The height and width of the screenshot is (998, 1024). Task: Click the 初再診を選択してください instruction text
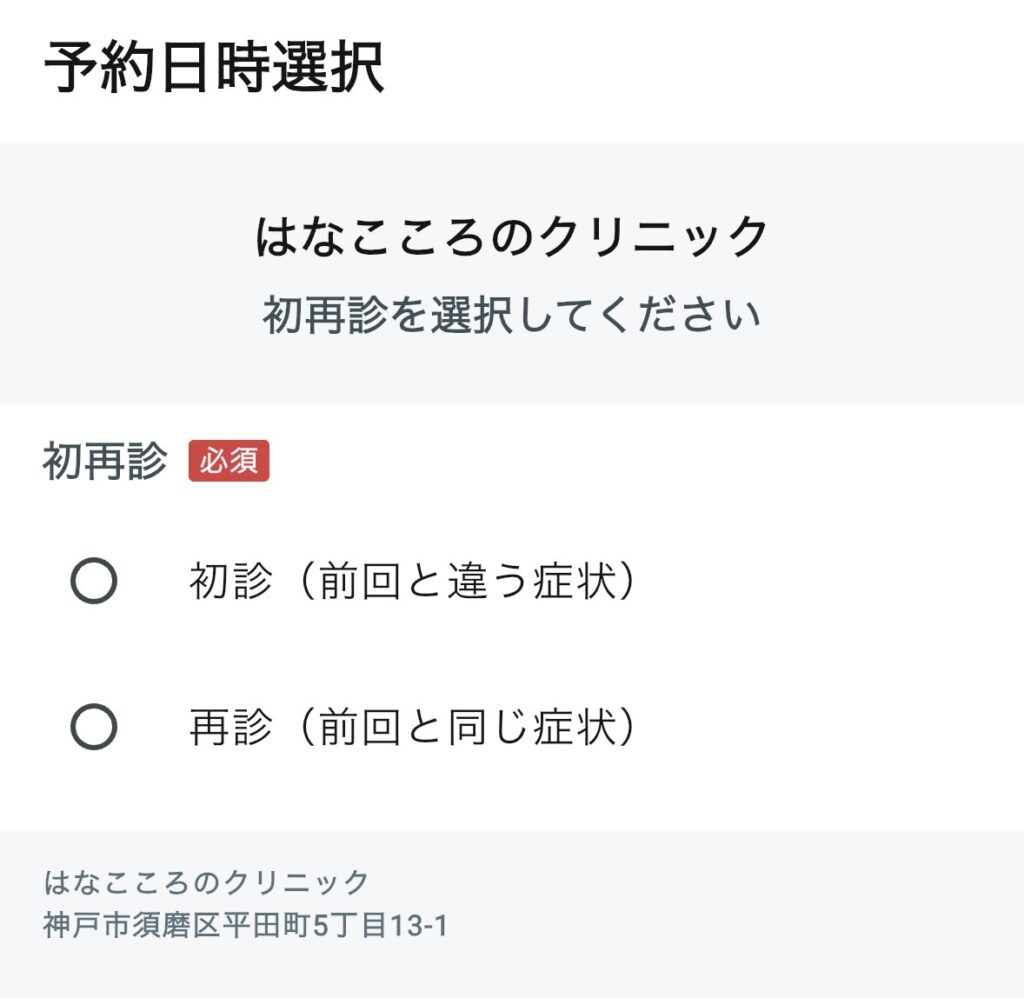click(x=511, y=316)
